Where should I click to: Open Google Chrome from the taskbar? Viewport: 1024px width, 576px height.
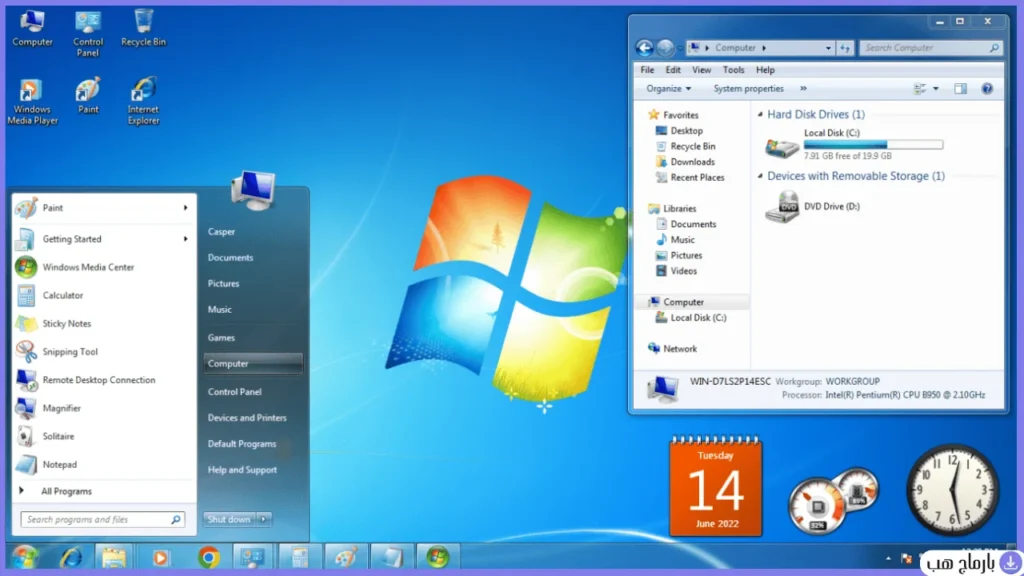(x=208, y=558)
